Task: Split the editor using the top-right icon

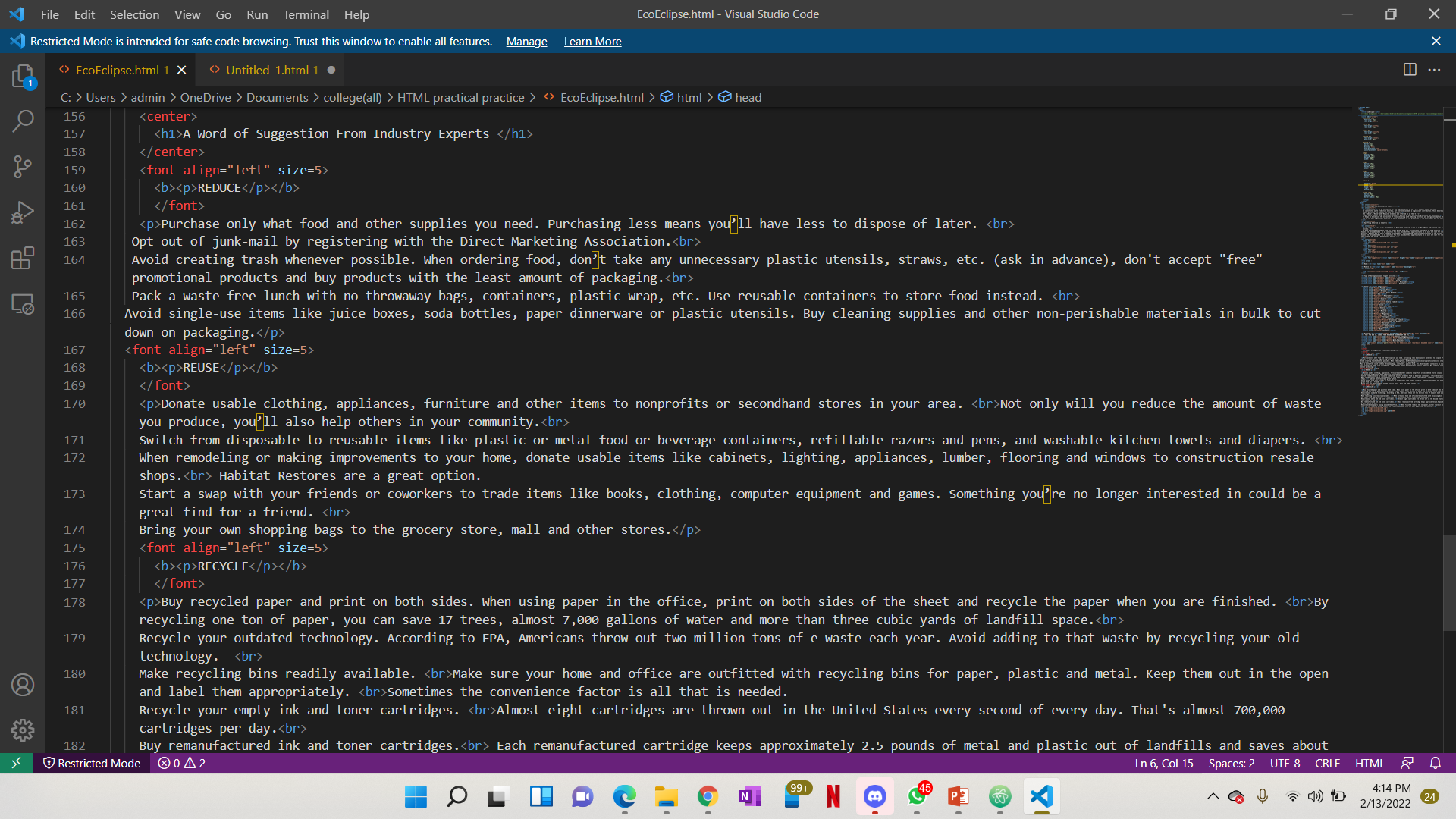Action: pos(1410,69)
